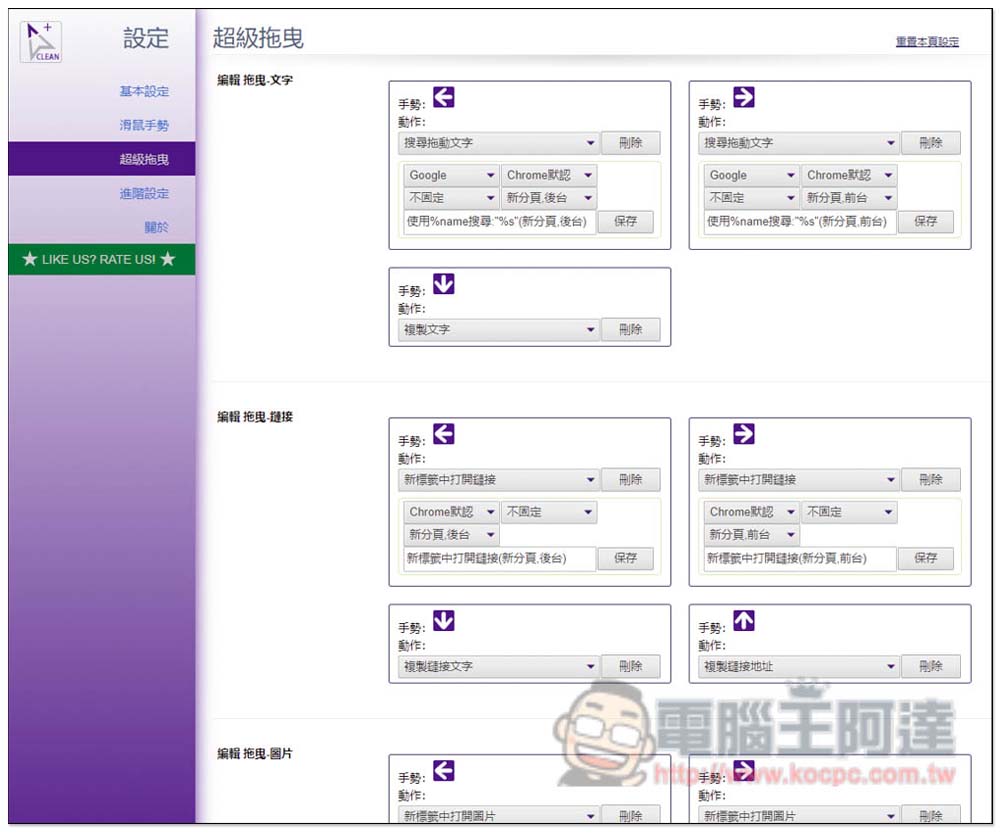The image size is (1000, 833).
Task: Click the left arrow gesture icon in text drag section
Action: (x=444, y=97)
